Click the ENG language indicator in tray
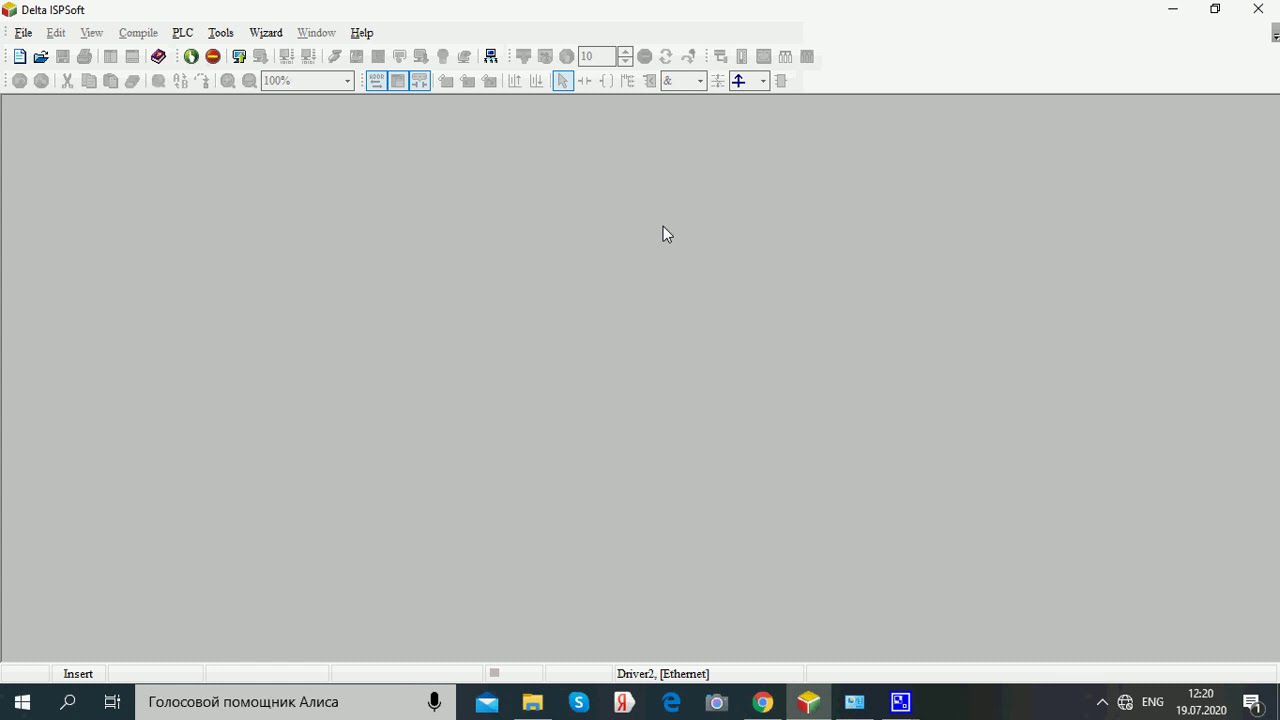The width and height of the screenshot is (1280, 720). pyautogui.click(x=1153, y=702)
